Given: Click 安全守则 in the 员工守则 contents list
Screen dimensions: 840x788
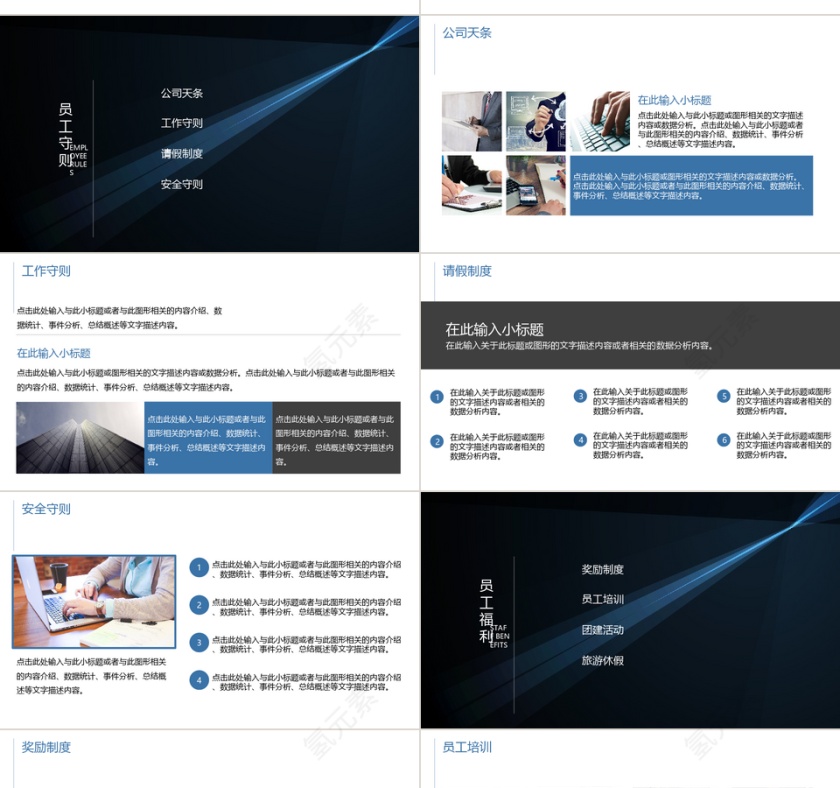Looking at the screenshot, I should [182, 185].
